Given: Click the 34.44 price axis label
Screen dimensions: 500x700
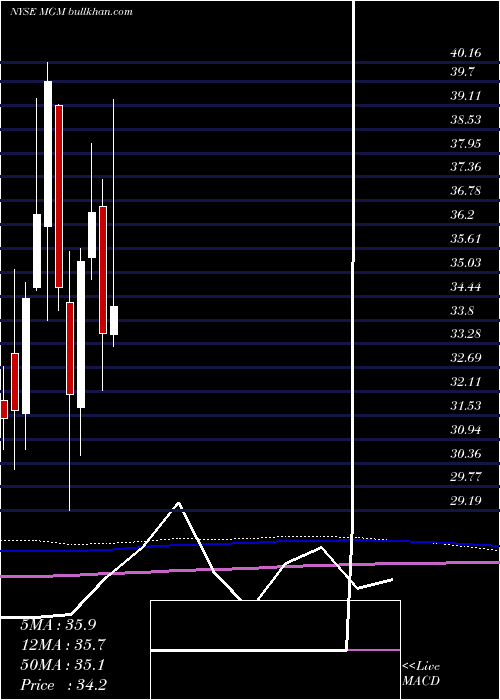Looking at the screenshot, I should pos(466,286).
